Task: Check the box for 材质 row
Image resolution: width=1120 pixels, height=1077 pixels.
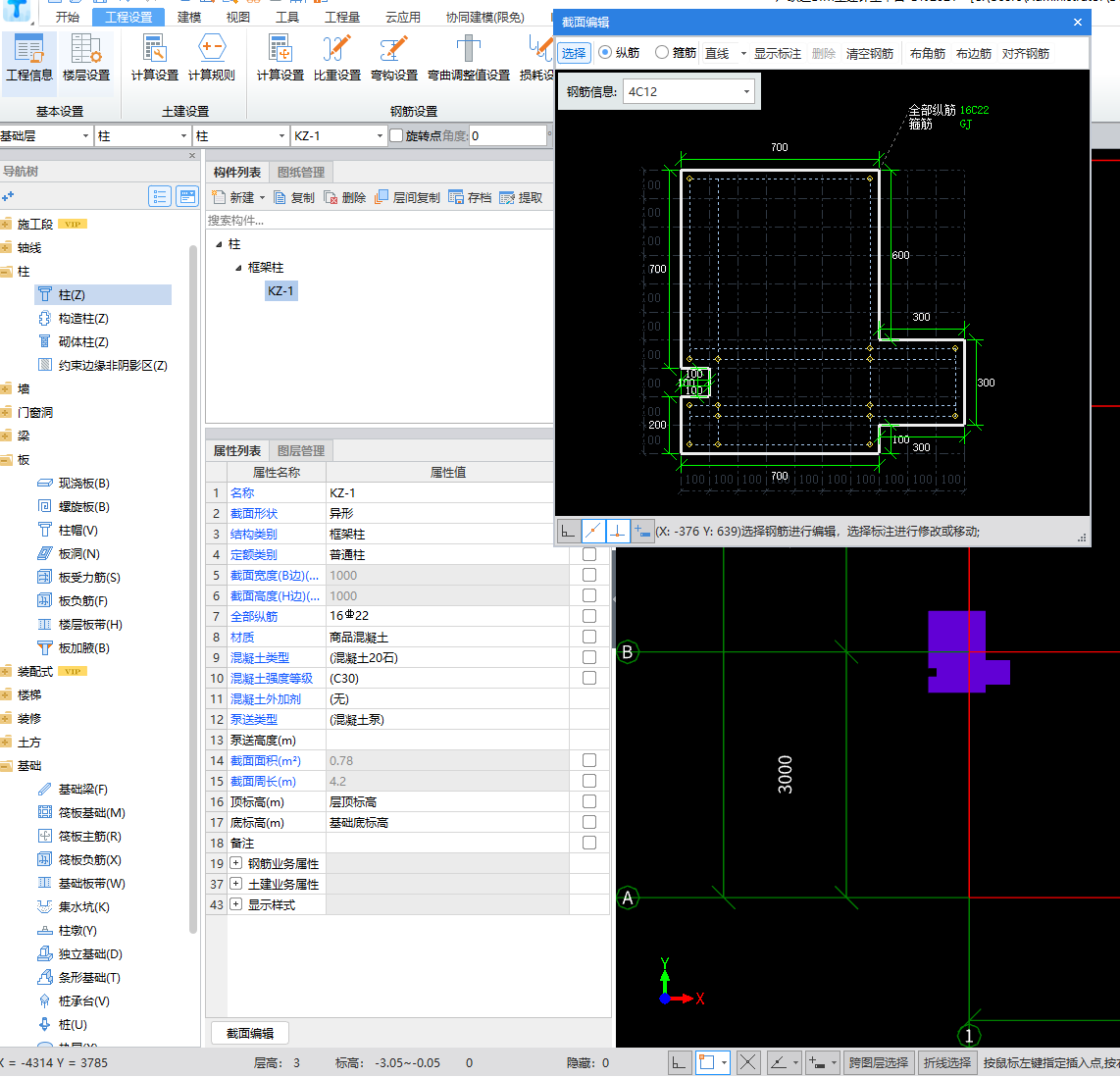Action: pyautogui.click(x=589, y=637)
